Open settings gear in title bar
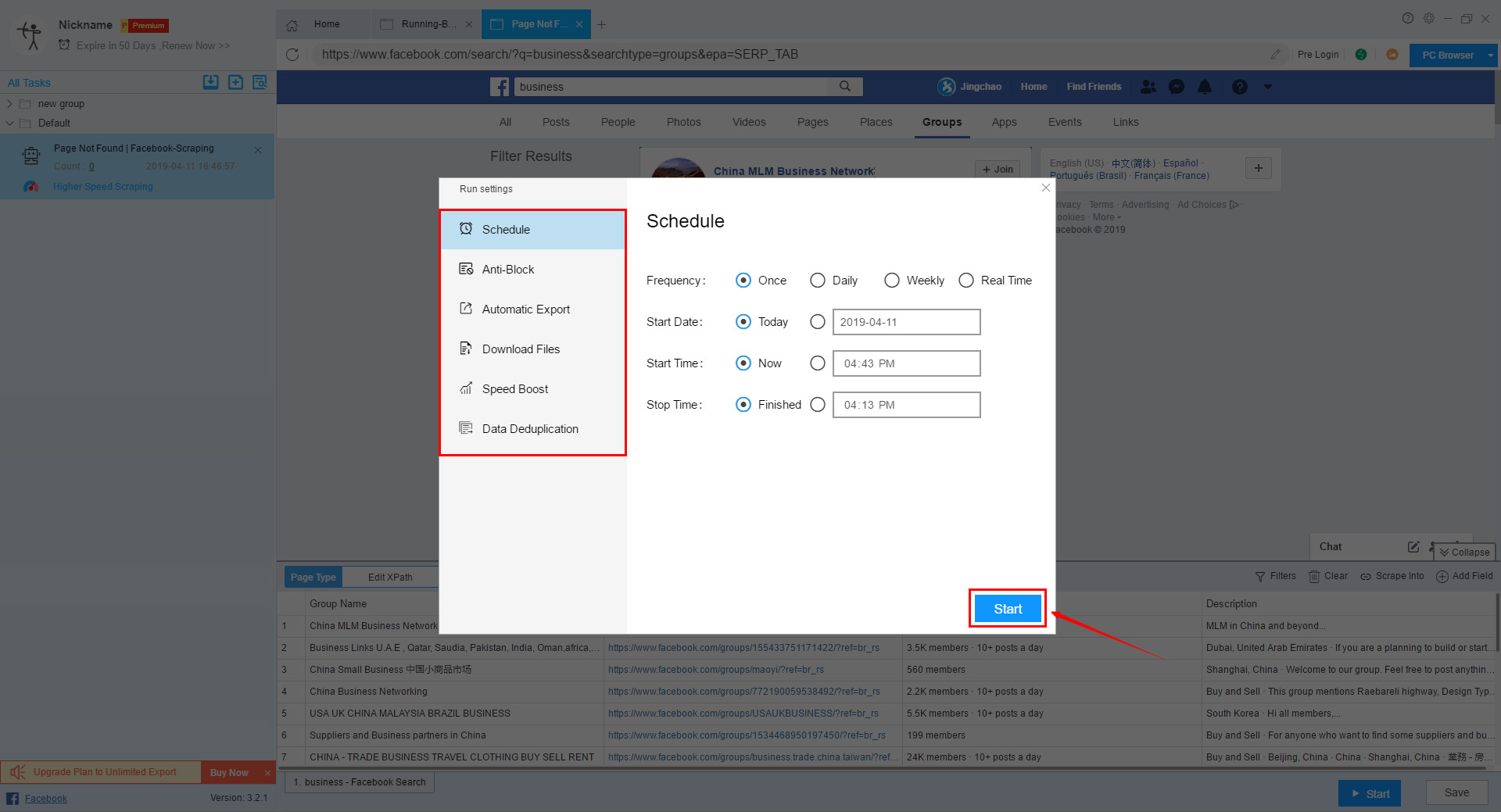The width and height of the screenshot is (1501, 812). 1429,18
